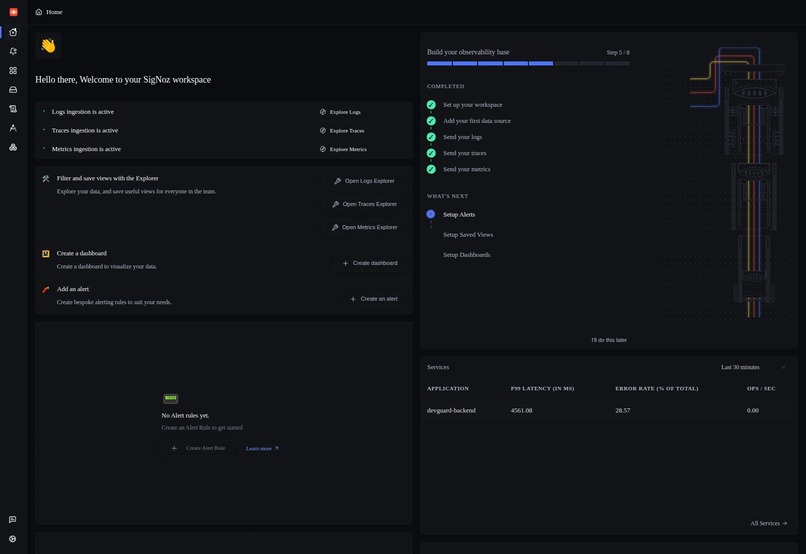Open Alerts via the sidebar bell icon
The height and width of the screenshot is (554, 806).
click(x=13, y=51)
